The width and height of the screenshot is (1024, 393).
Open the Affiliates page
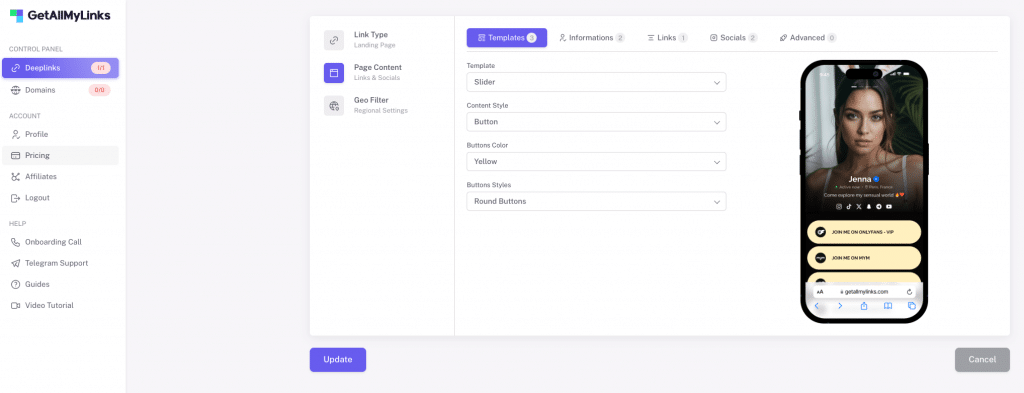pos(60,176)
